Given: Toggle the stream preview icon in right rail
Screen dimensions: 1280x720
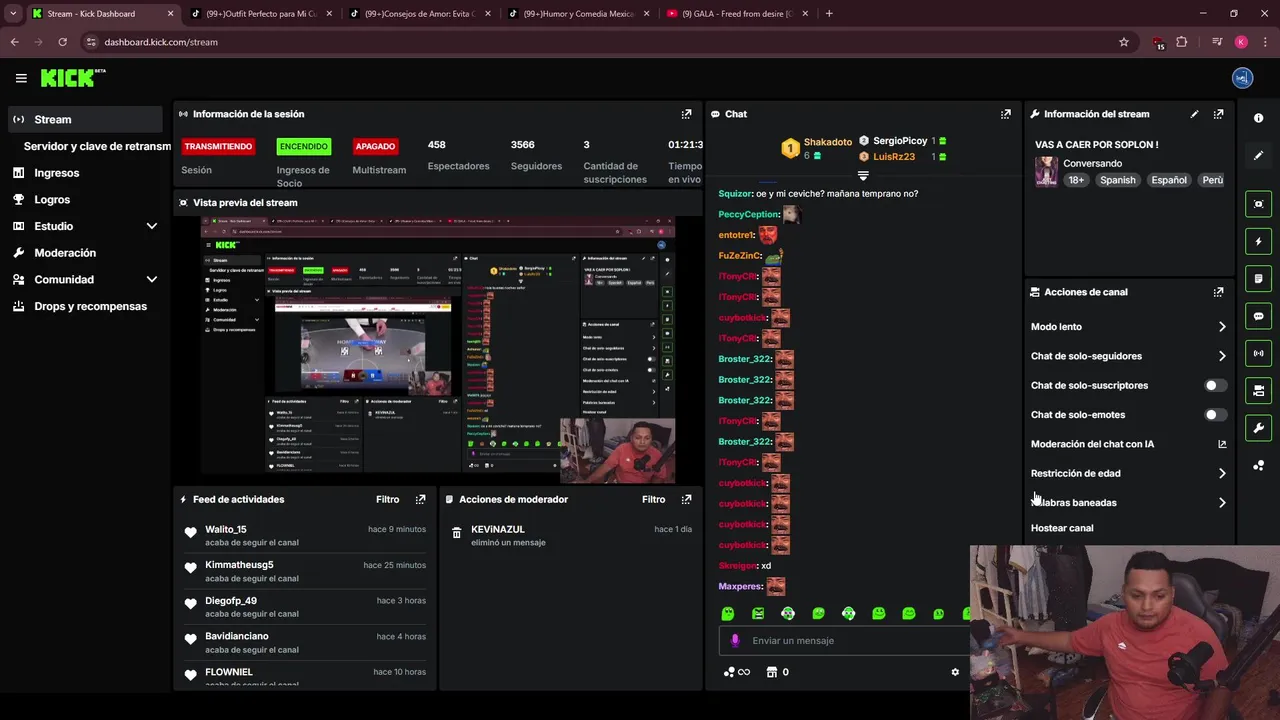Looking at the screenshot, I should [x=1258, y=204].
